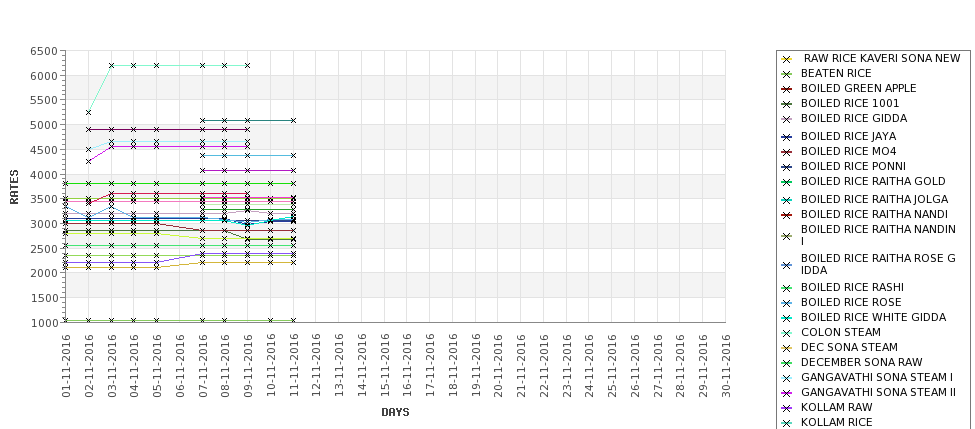Click the 2000 value on rates axis

(x=44, y=273)
